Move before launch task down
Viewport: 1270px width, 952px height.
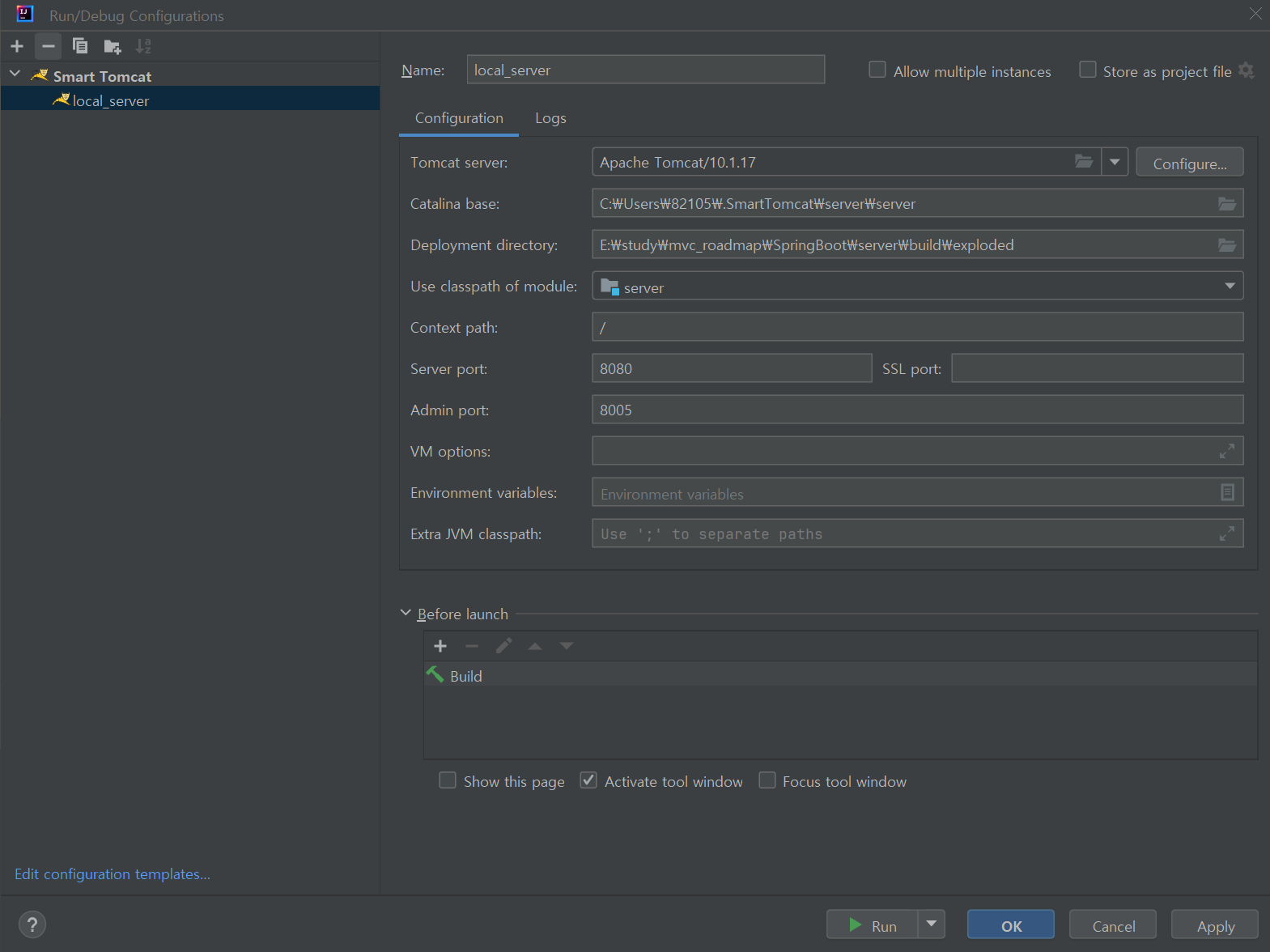(x=567, y=646)
